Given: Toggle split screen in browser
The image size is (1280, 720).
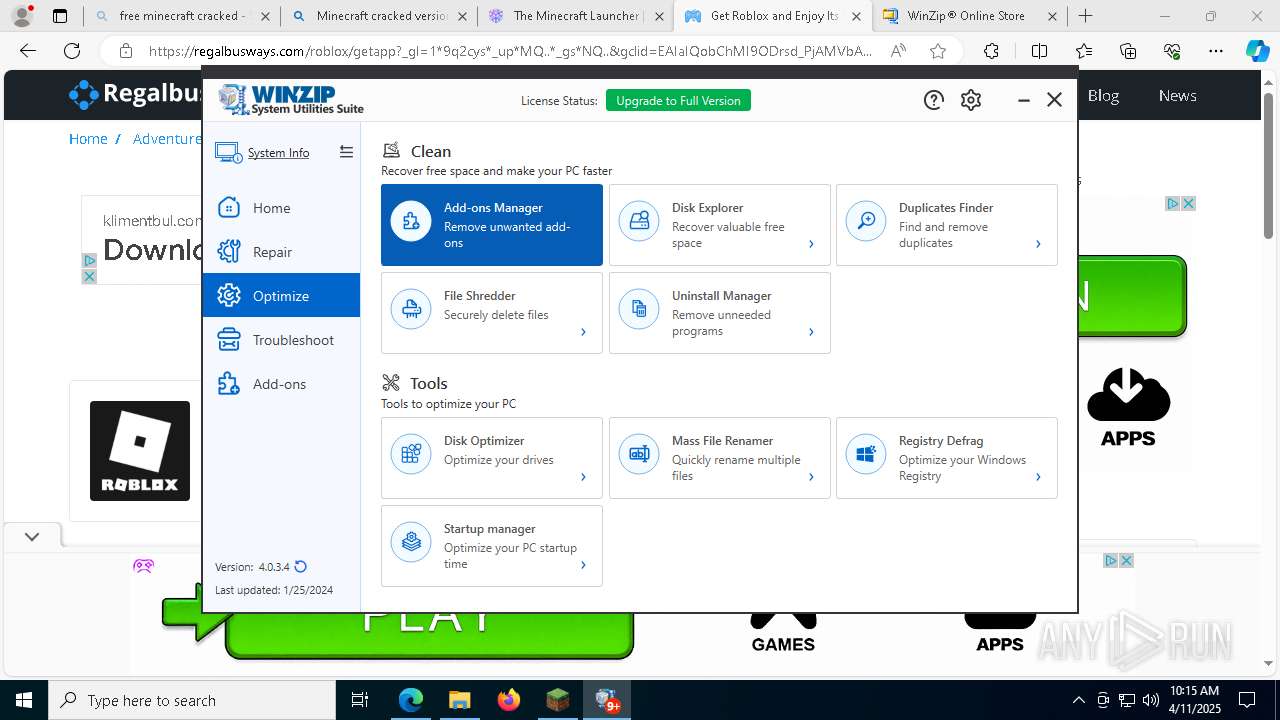Looking at the screenshot, I should click(1039, 51).
